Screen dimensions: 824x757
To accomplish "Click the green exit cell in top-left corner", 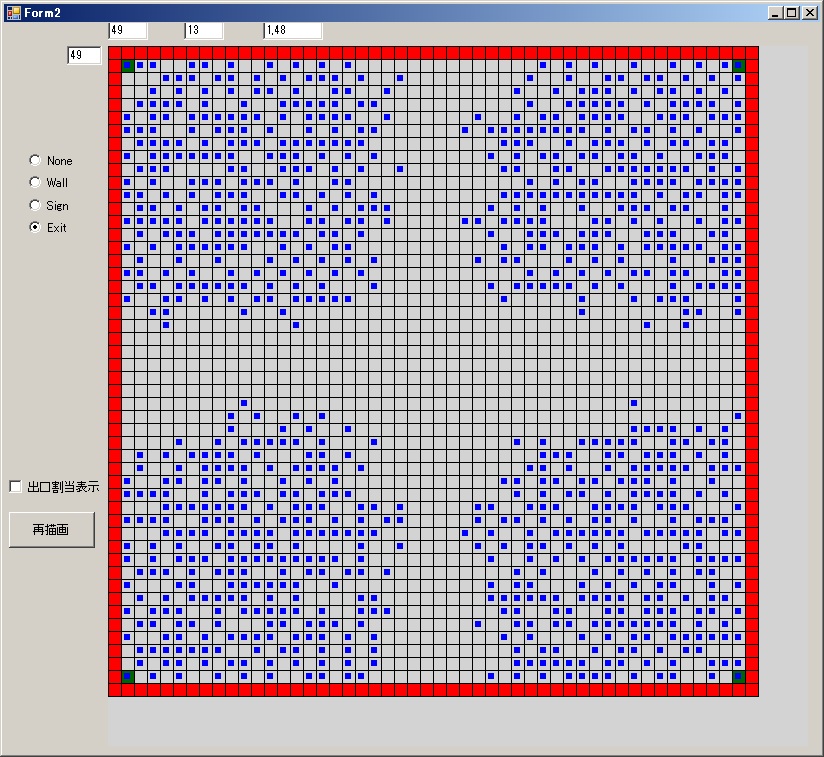I will 128,66.
